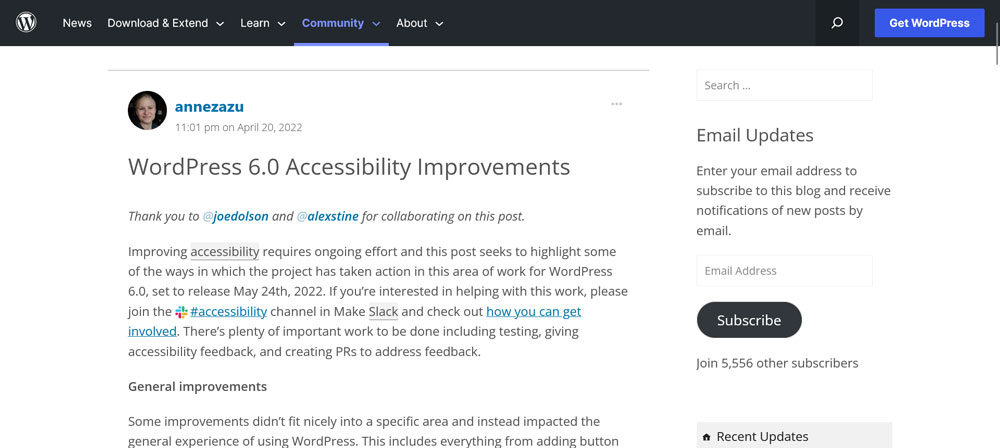Click annezazu's avatar photo
Image resolution: width=1000 pixels, height=448 pixels.
coord(147,110)
